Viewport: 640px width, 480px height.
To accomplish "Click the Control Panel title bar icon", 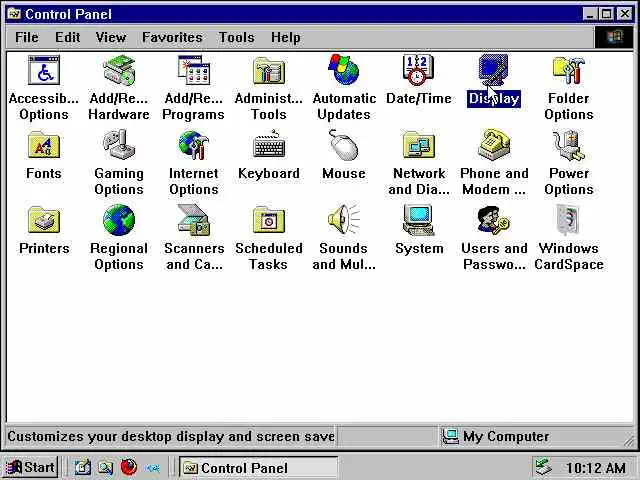I will [14, 14].
